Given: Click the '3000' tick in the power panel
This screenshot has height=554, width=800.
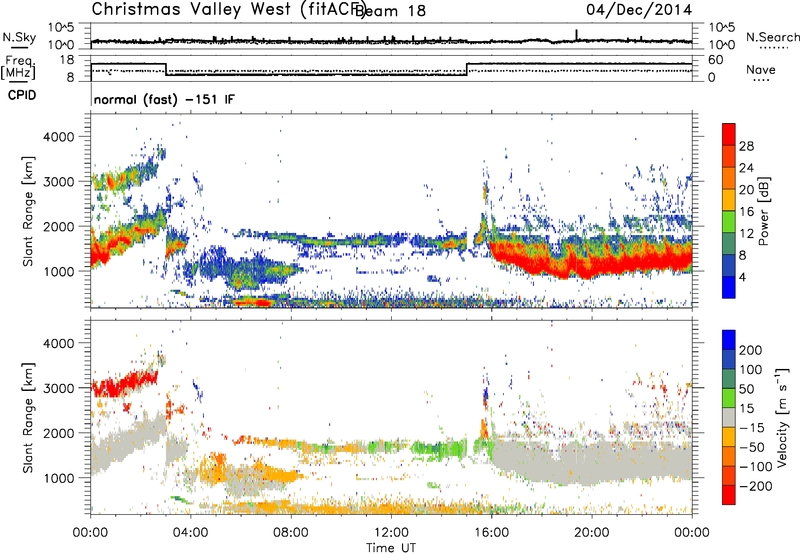Looking at the screenshot, I should 58,182.
